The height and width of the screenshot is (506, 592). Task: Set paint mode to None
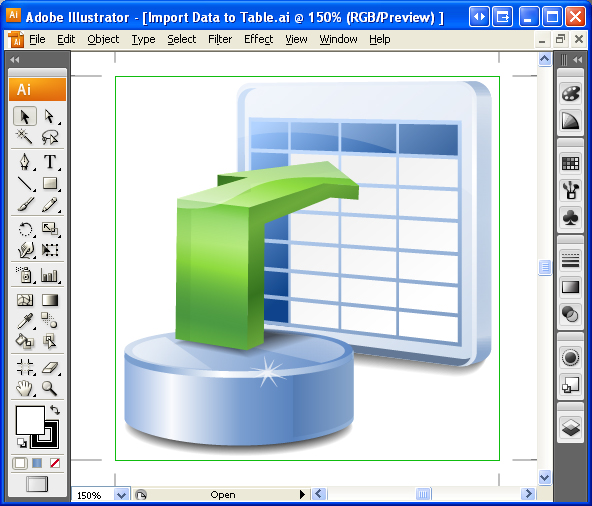point(55,463)
